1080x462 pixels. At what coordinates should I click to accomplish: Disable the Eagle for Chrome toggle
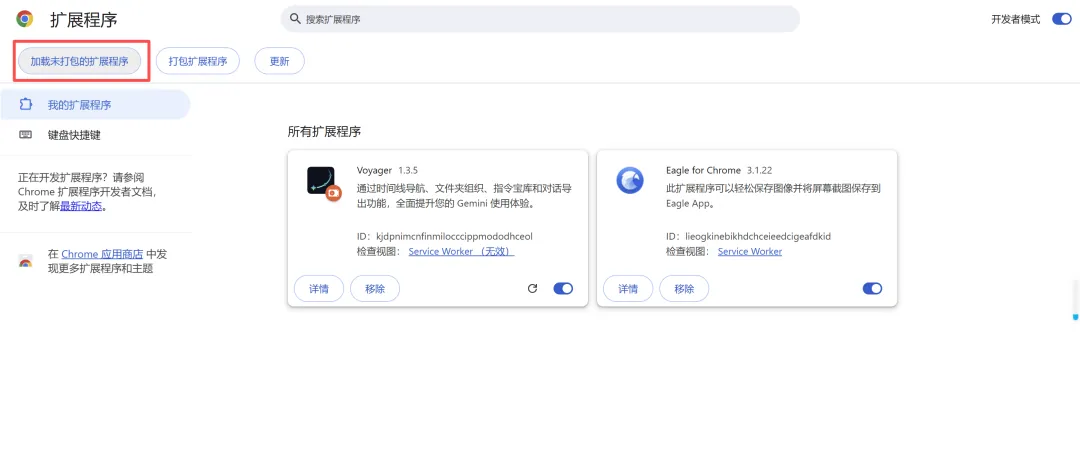coord(872,288)
